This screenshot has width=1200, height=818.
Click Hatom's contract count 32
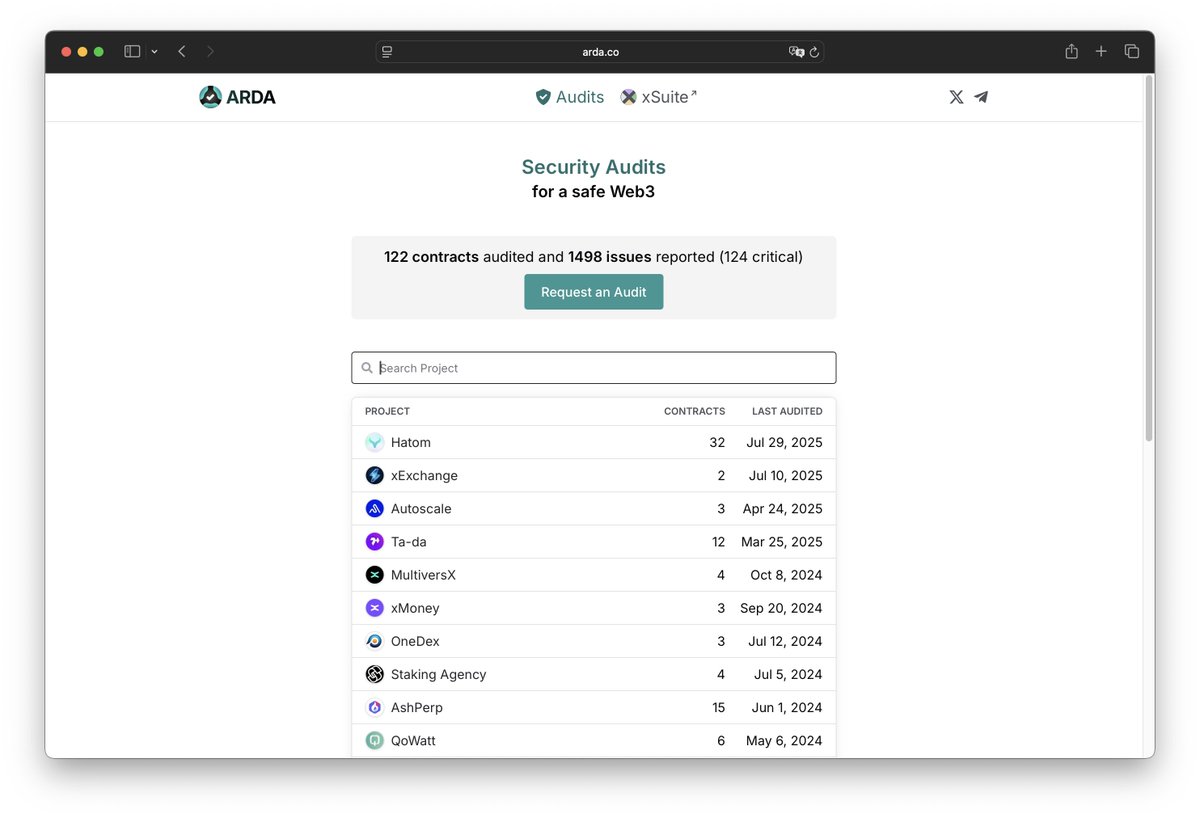(716, 442)
